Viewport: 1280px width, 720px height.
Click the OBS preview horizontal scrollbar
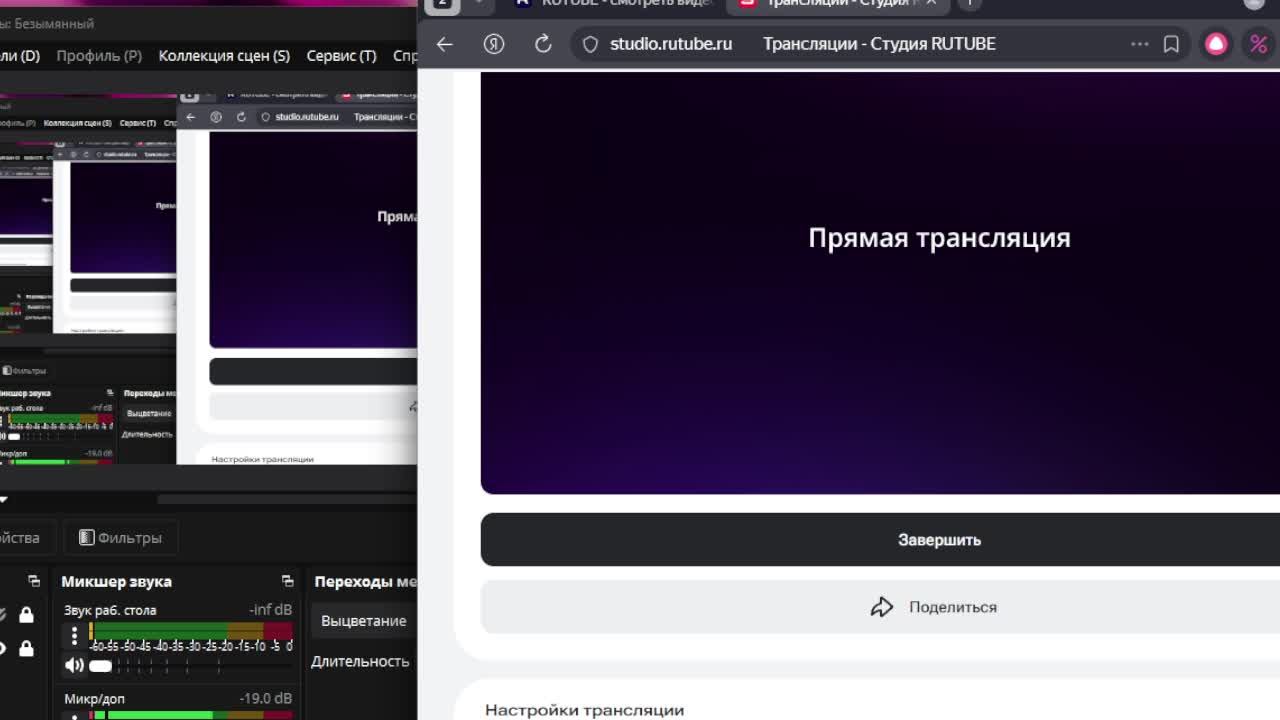287,499
